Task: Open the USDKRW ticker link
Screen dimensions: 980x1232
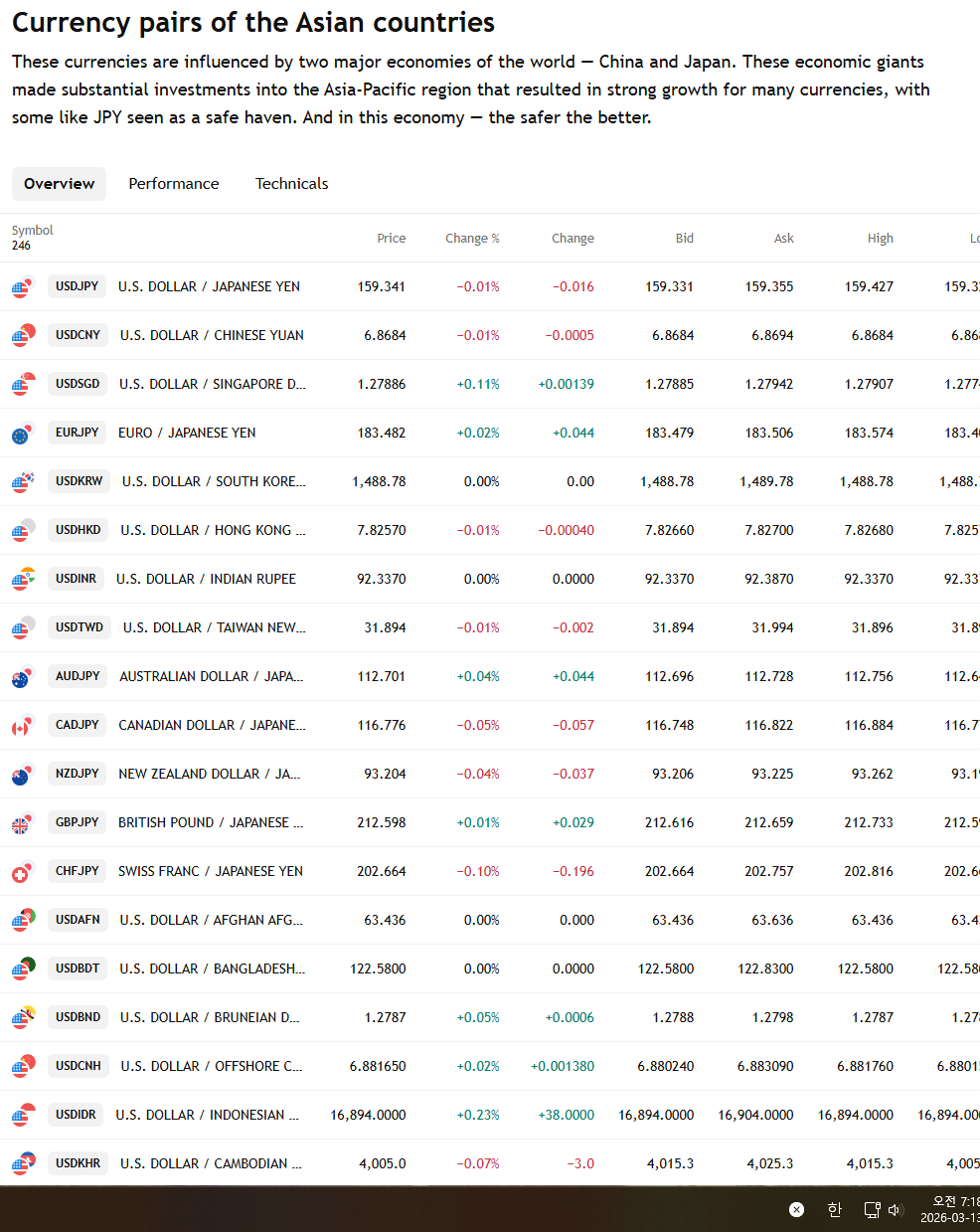Action: (x=80, y=481)
